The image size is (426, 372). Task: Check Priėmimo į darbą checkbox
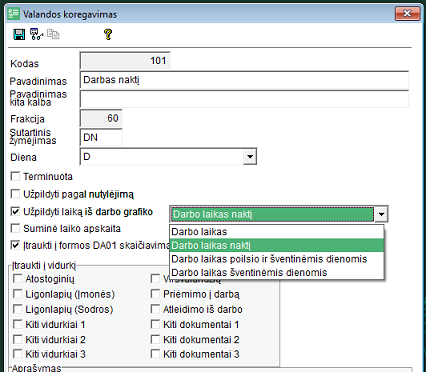click(155, 294)
